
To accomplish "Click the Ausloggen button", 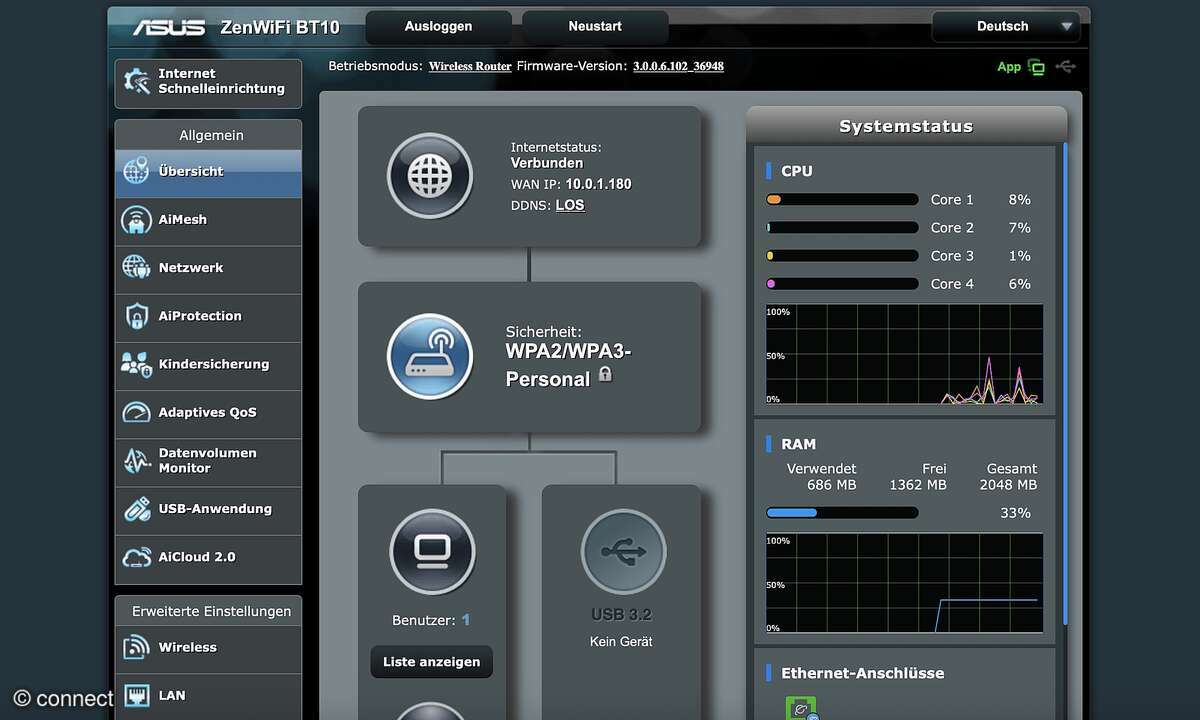I will point(438,27).
